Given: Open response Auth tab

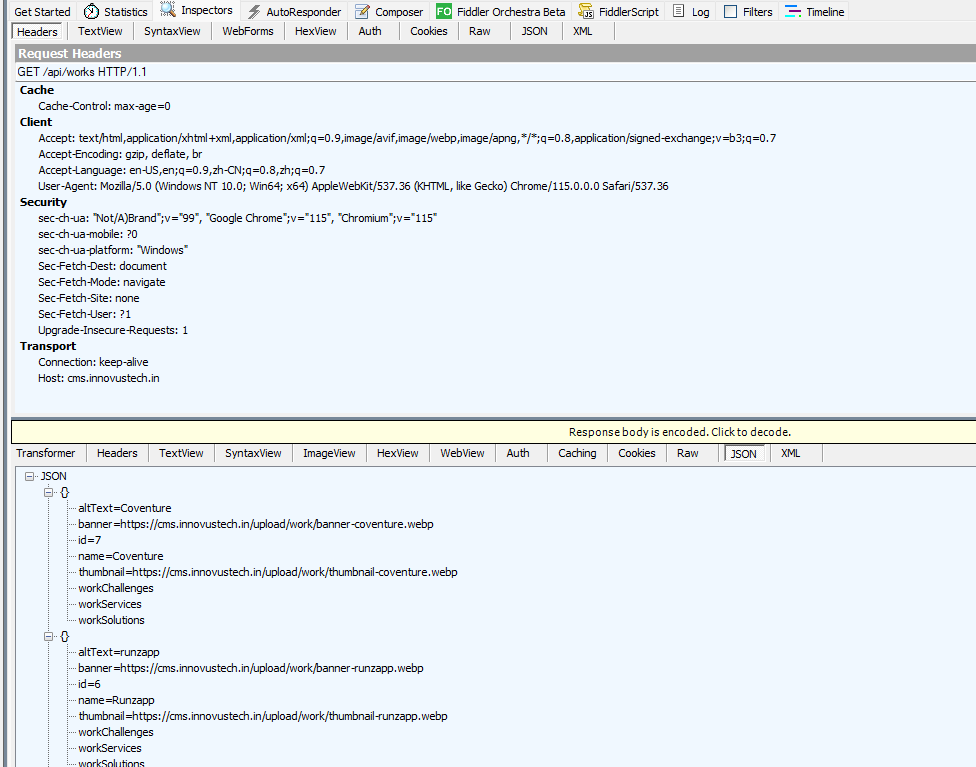Looking at the screenshot, I should (x=518, y=453).
